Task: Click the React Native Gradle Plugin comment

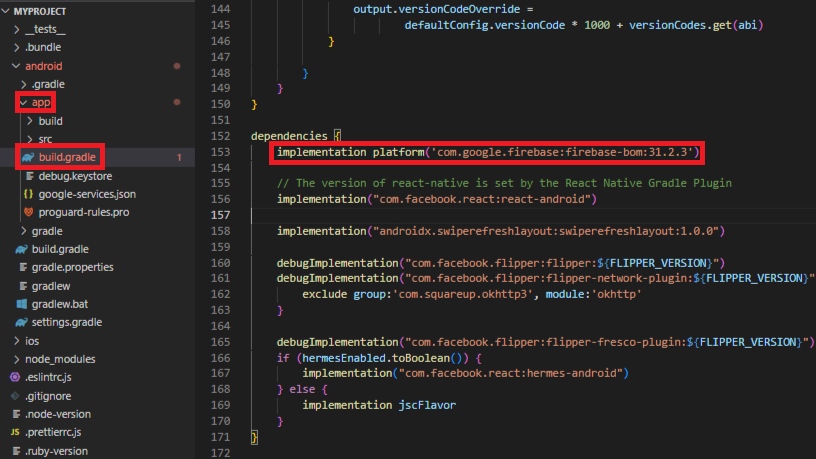Action: [x=504, y=183]
